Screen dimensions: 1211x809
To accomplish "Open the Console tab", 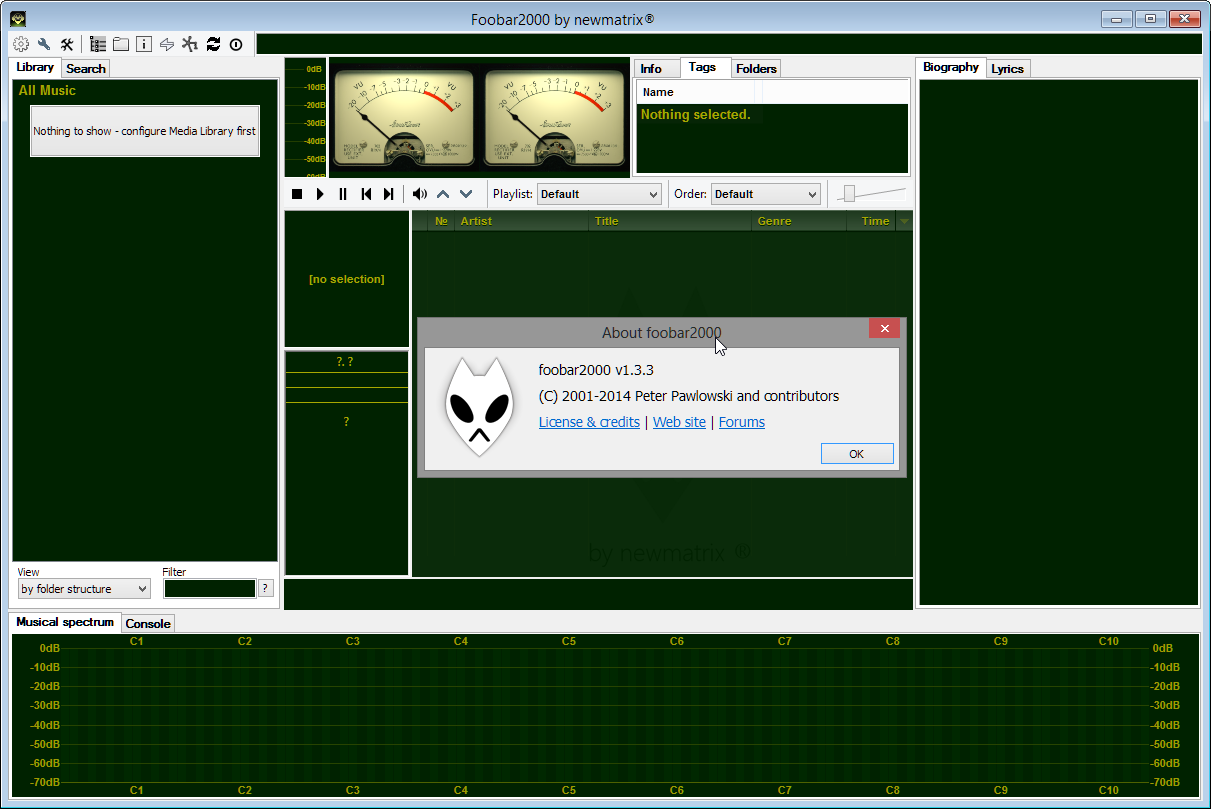I will click(x=148, y=622).
